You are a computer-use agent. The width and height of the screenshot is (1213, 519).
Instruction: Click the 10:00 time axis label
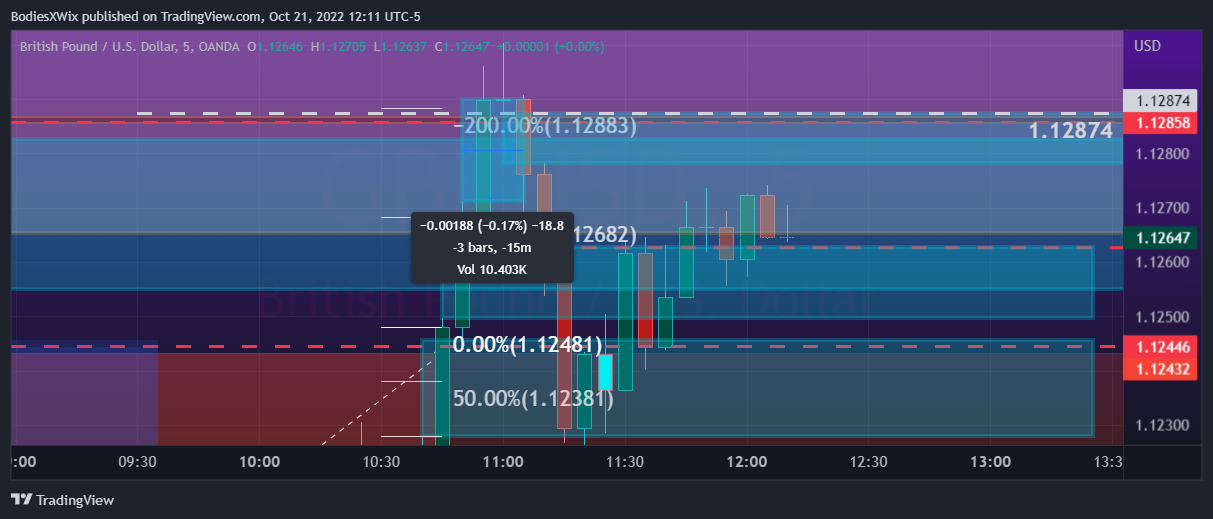click(259, 462)
